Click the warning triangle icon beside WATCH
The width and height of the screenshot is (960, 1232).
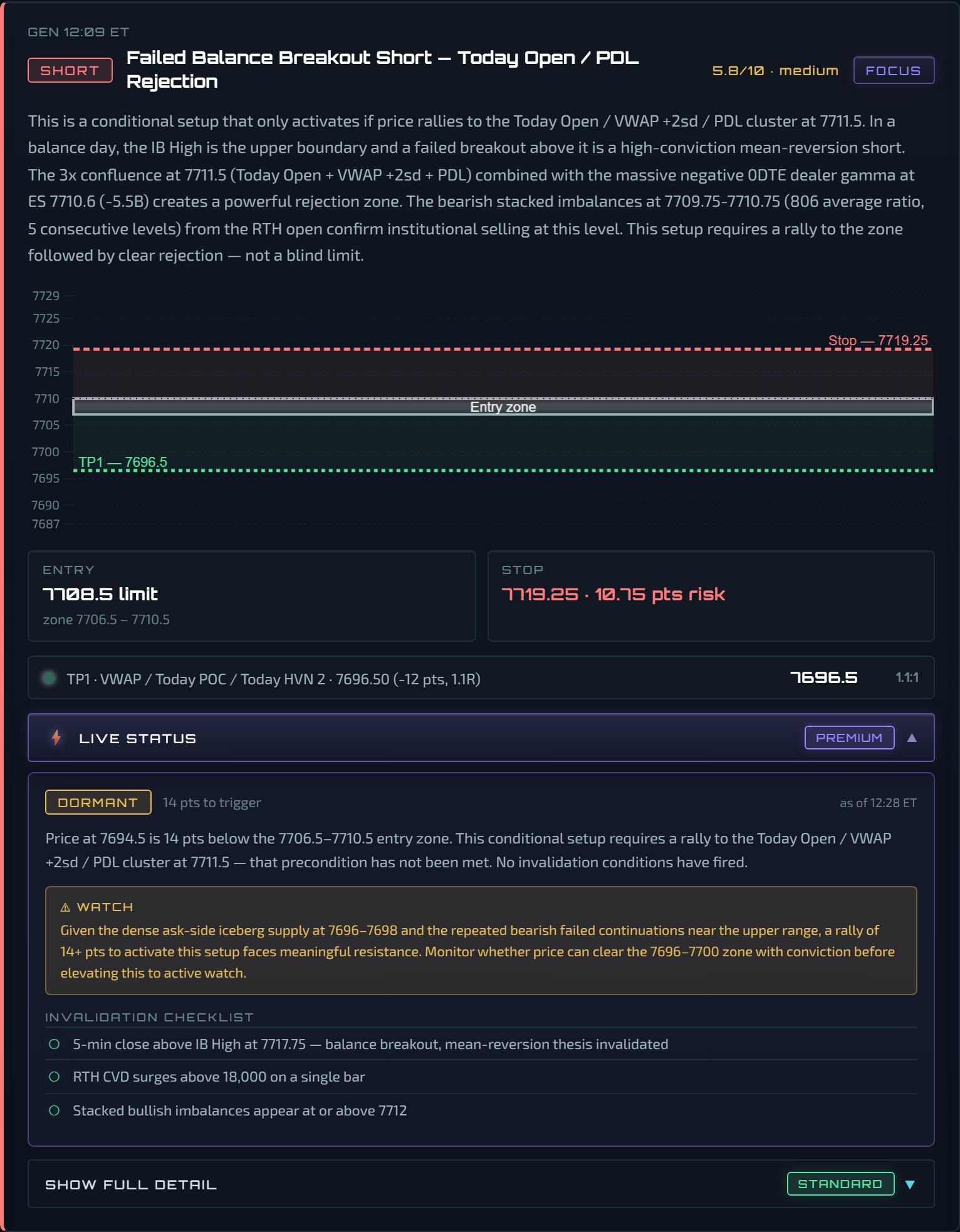click(x=65, y=907)
